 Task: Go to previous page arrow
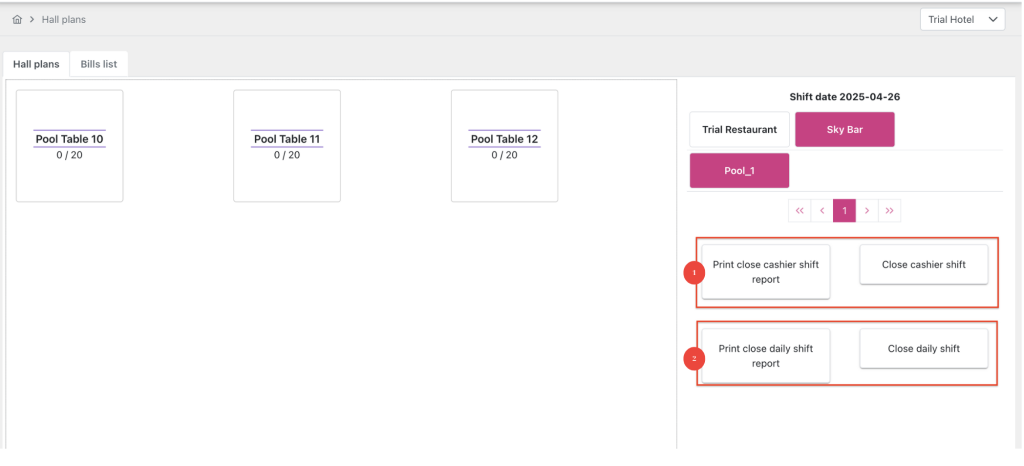click(822, 211)
